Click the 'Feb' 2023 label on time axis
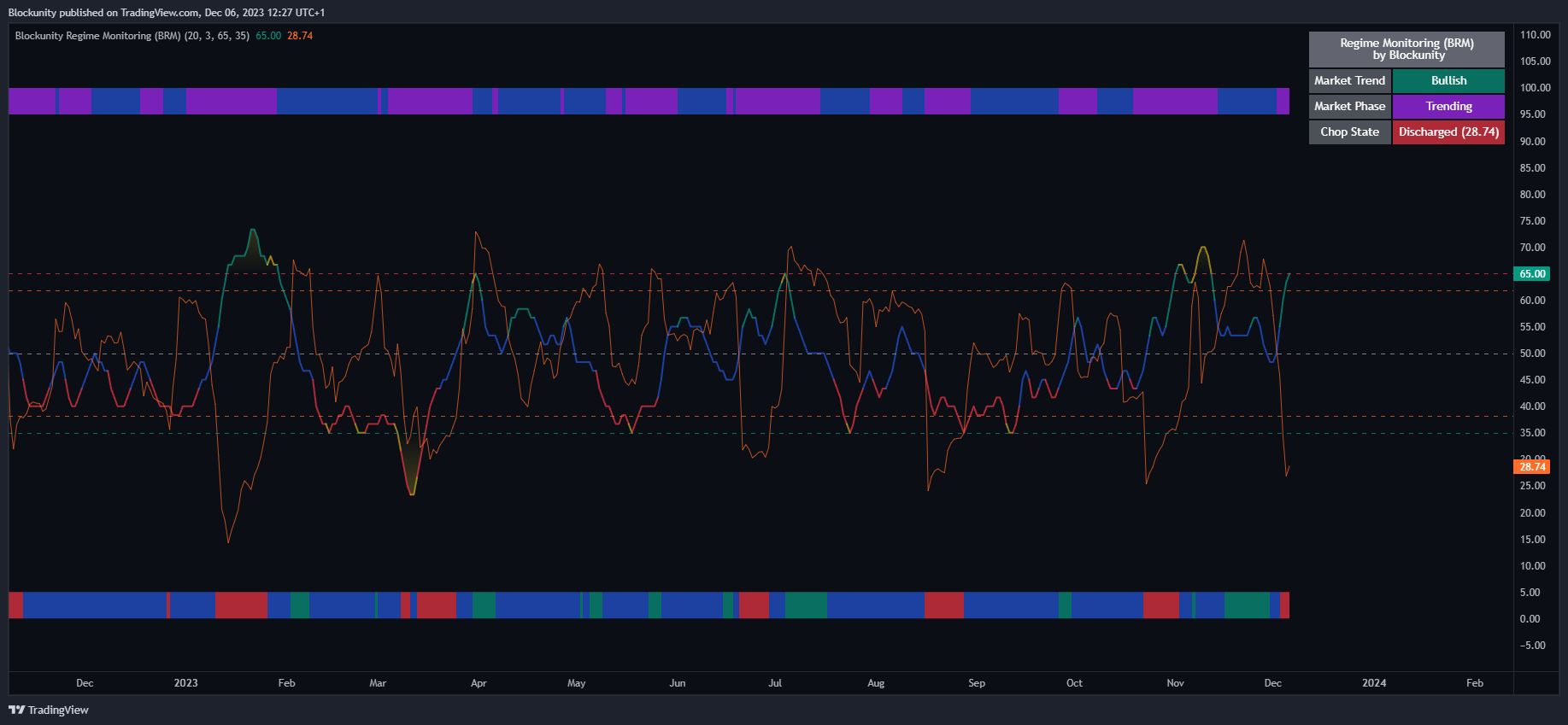This screenshot has width=1568, height=725. [286, 683]
